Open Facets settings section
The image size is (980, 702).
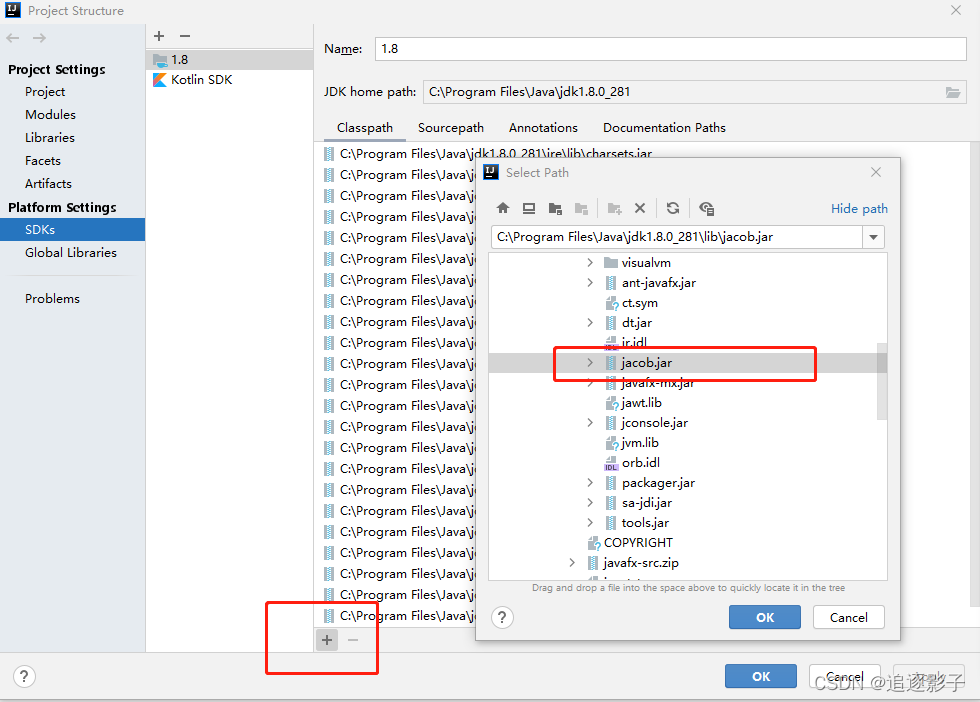[43, 161]
